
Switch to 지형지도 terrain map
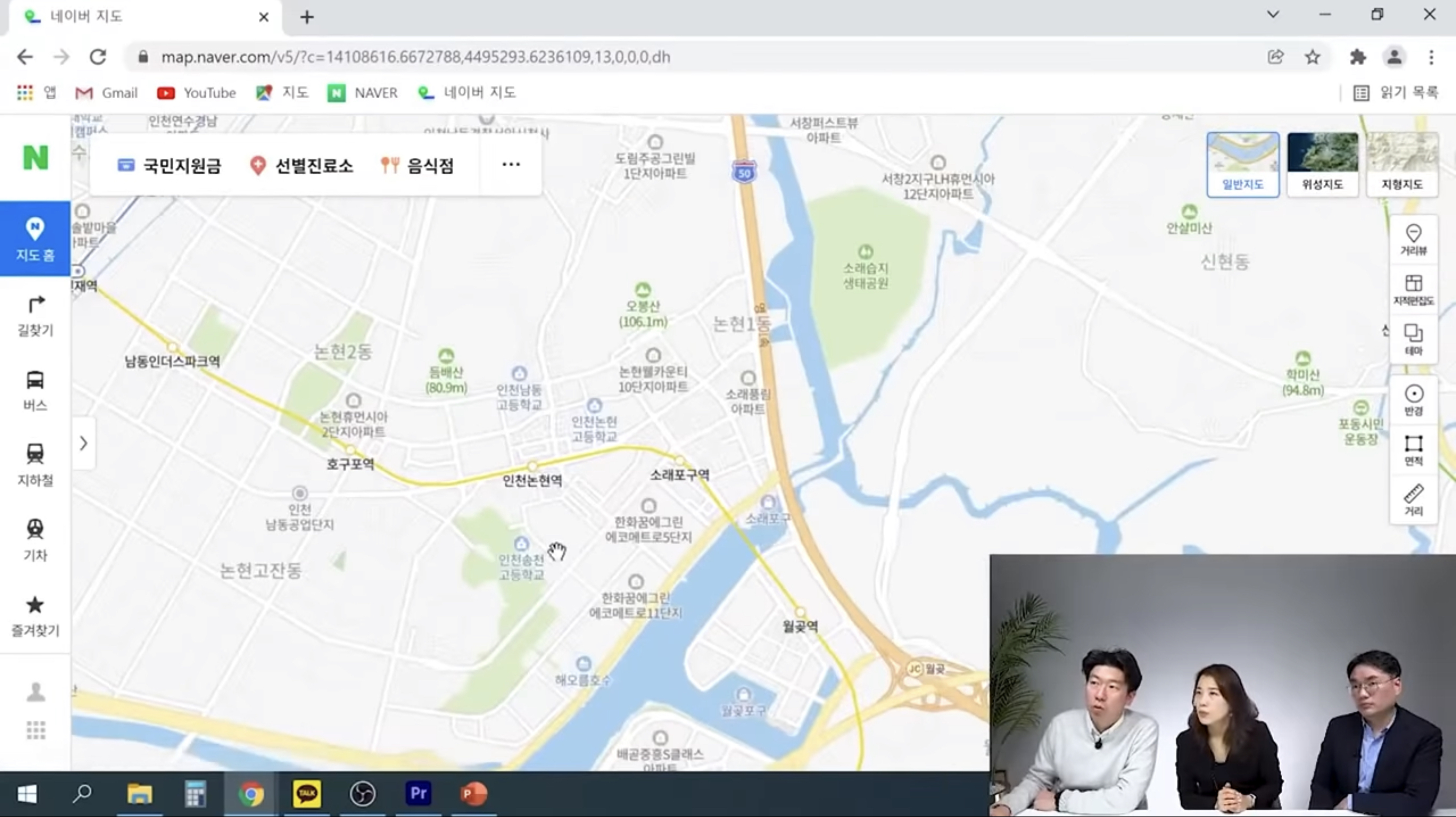pyautogui.click(x=1402, y=165)
